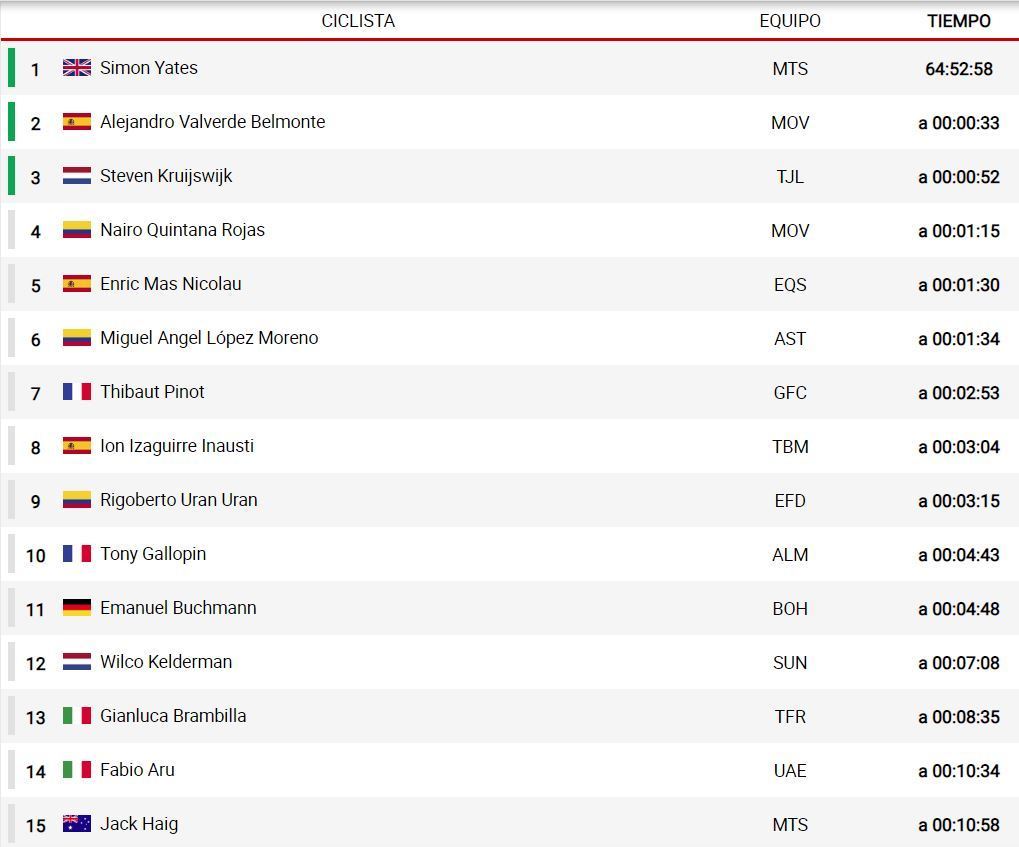Click team code ALM for Tony Gallopin

[790, 554]
